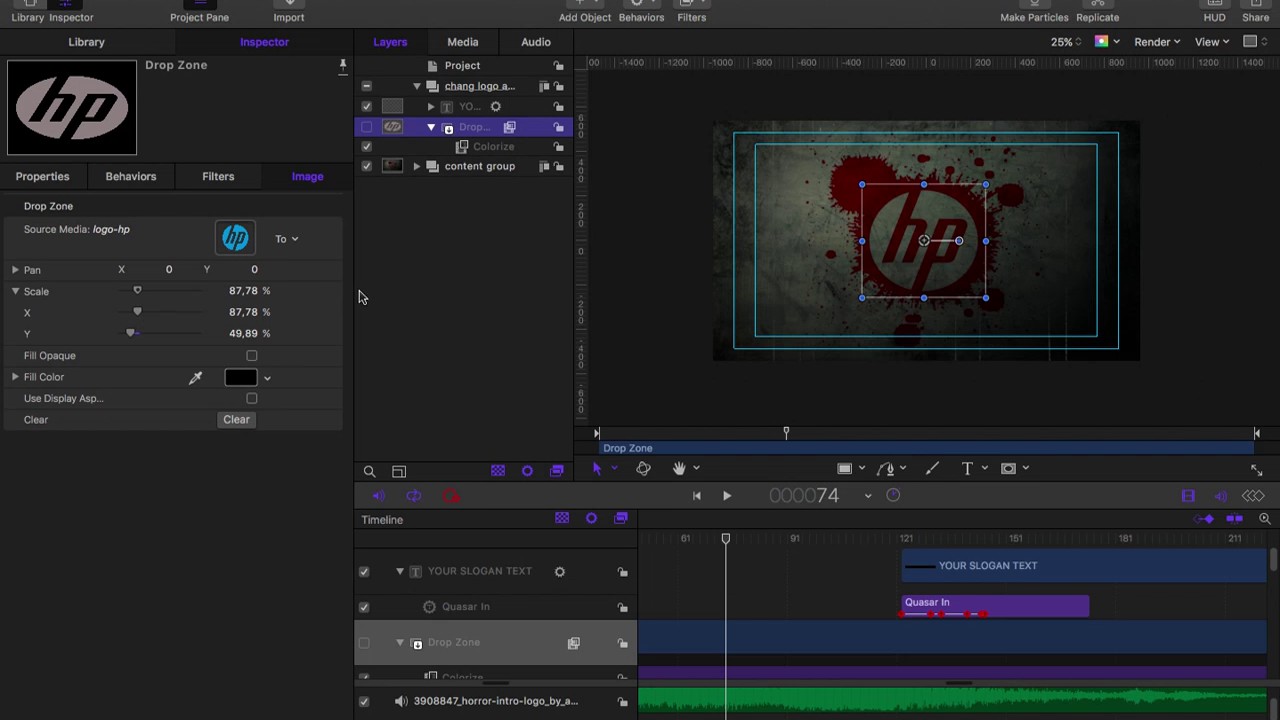
Task: Click the Clear button
Action: point(236,420)
